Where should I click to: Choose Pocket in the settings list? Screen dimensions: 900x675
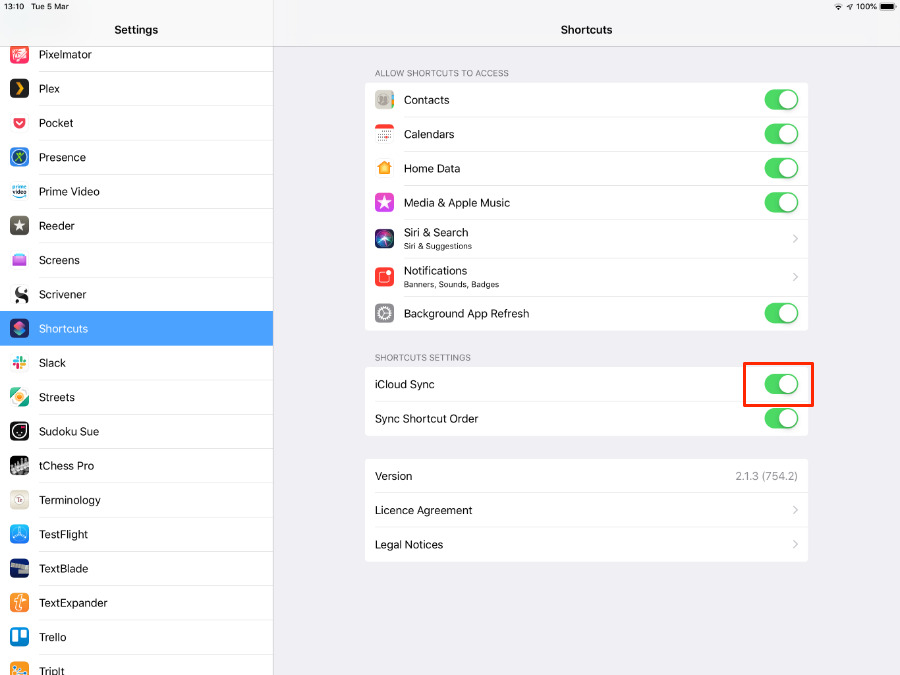pyautogui.click(x=137, y=123)
